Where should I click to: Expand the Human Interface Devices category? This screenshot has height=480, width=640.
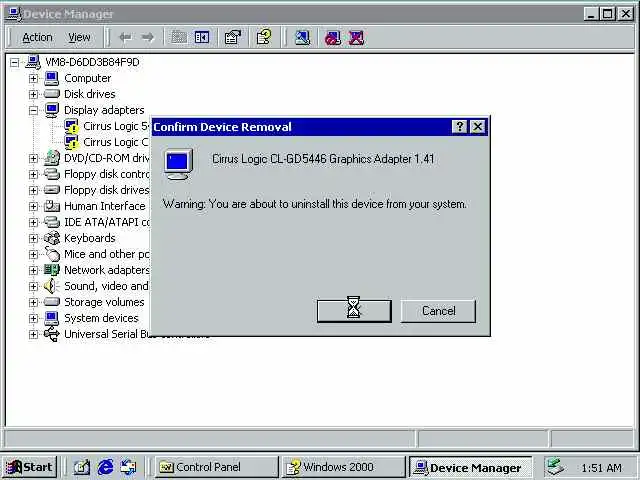click(33, 206)
